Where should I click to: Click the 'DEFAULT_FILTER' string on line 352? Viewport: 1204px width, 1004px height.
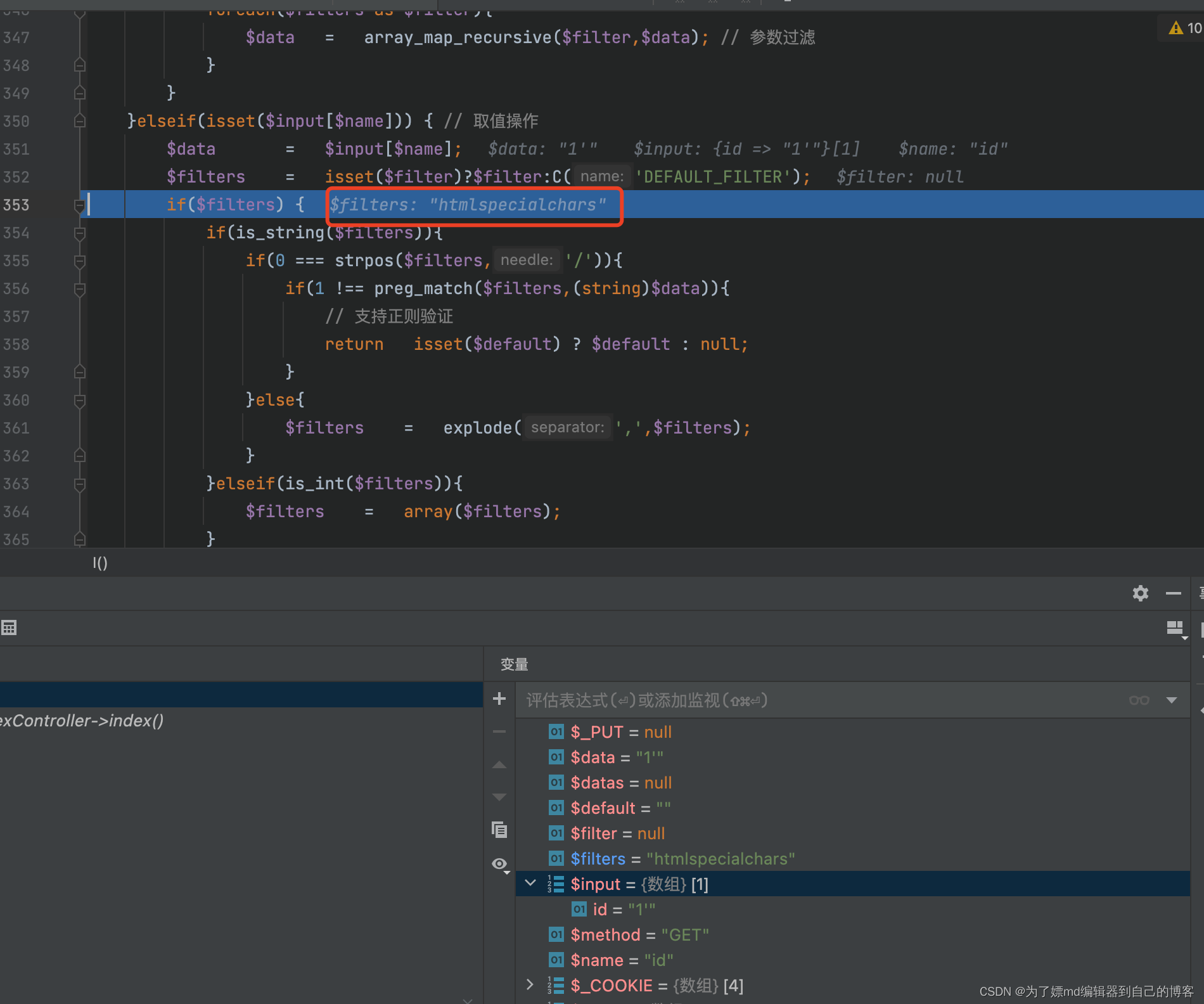pos(714,177)
